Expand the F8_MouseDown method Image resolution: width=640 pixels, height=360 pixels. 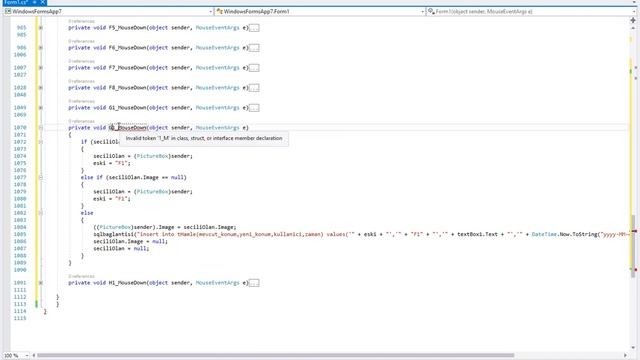[40, 88]
